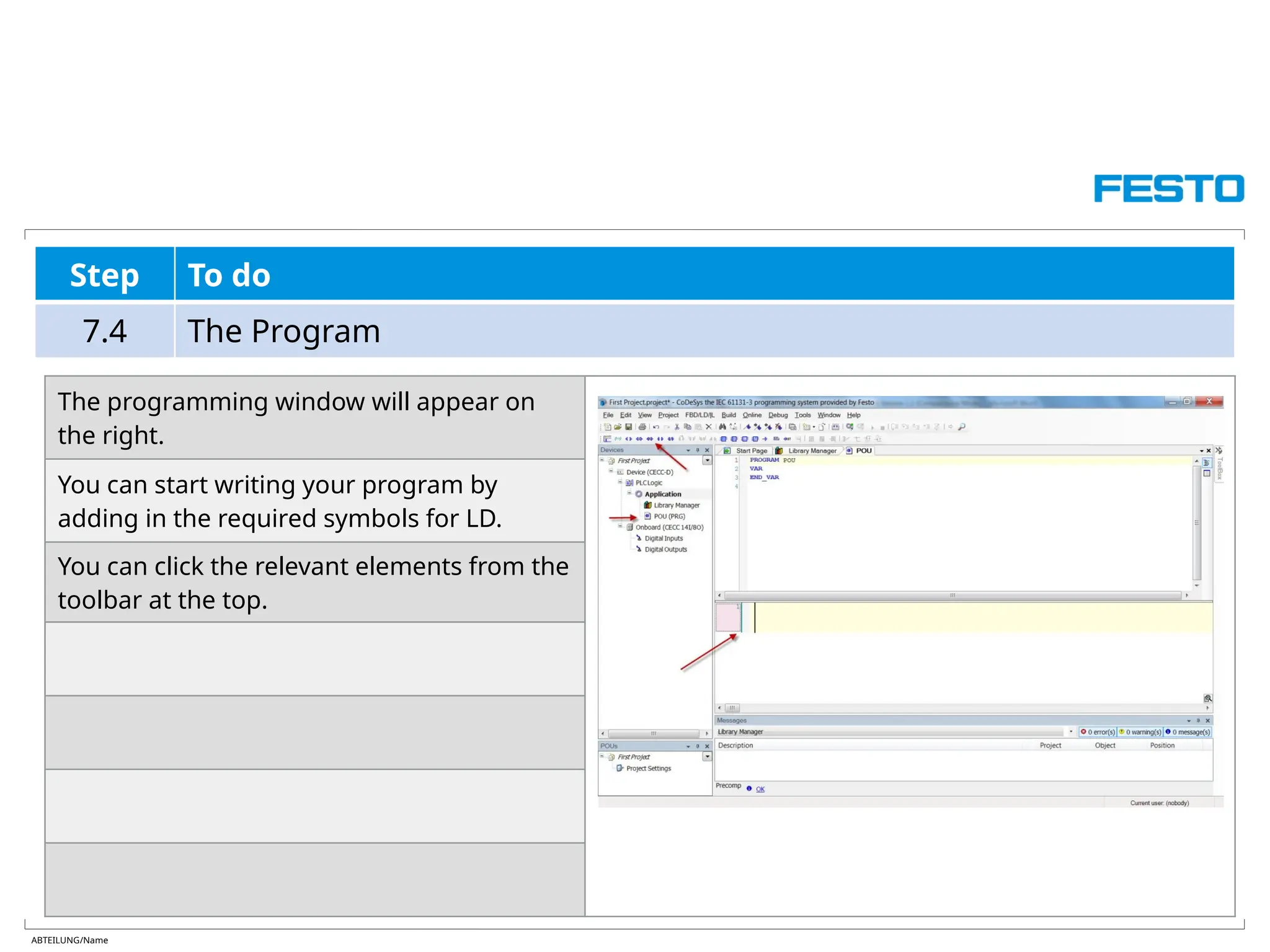Select the POU editor tab

point(859,451)
